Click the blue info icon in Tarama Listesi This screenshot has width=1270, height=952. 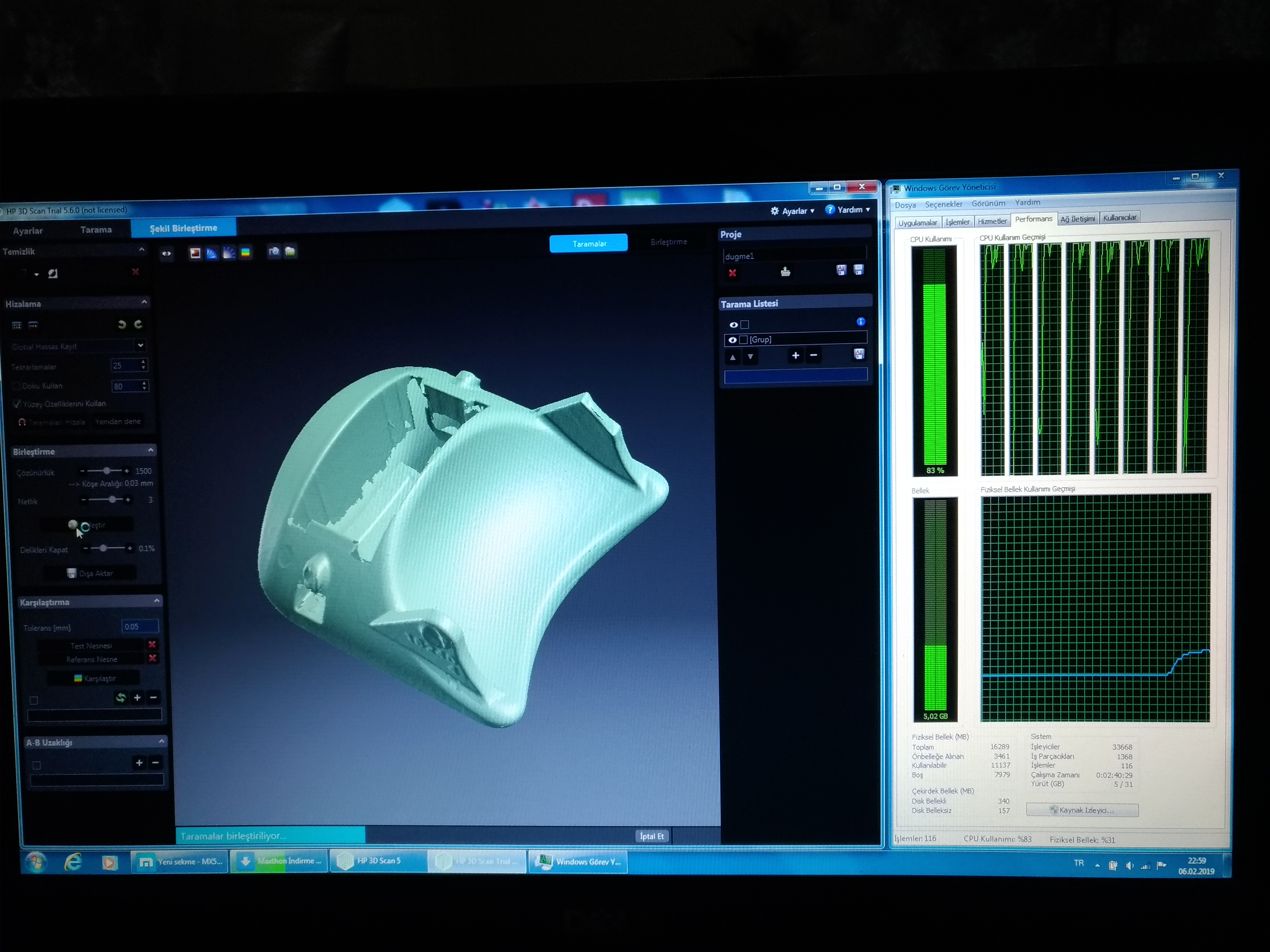(x=861, y=321)
